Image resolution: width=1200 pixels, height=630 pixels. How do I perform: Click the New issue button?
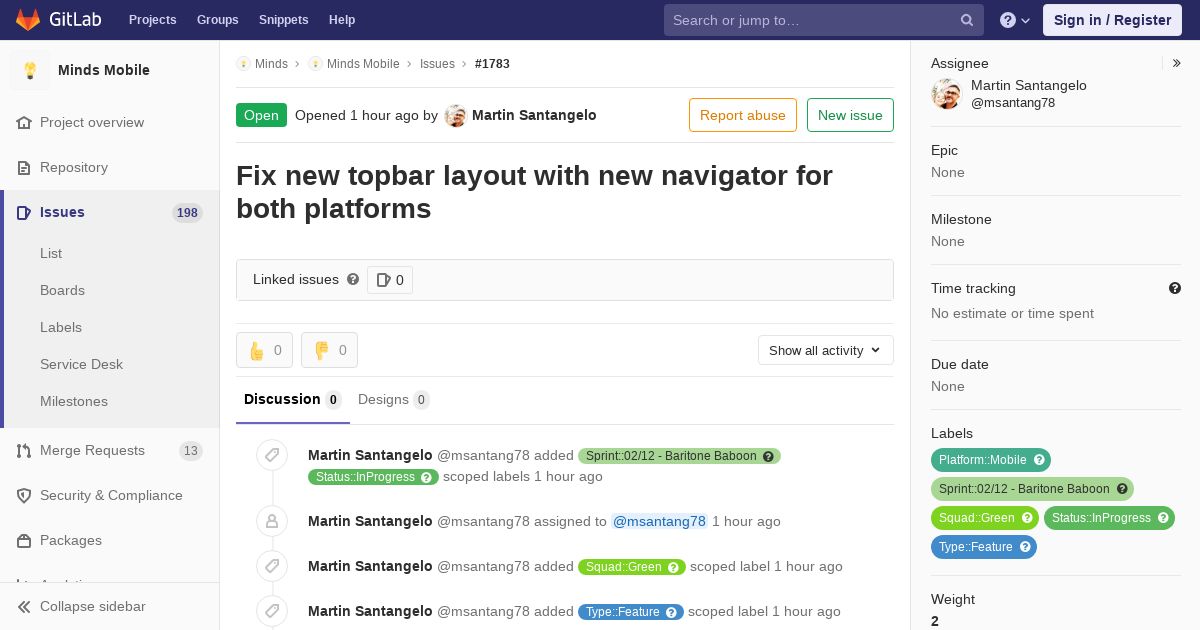tap(850, 115)
